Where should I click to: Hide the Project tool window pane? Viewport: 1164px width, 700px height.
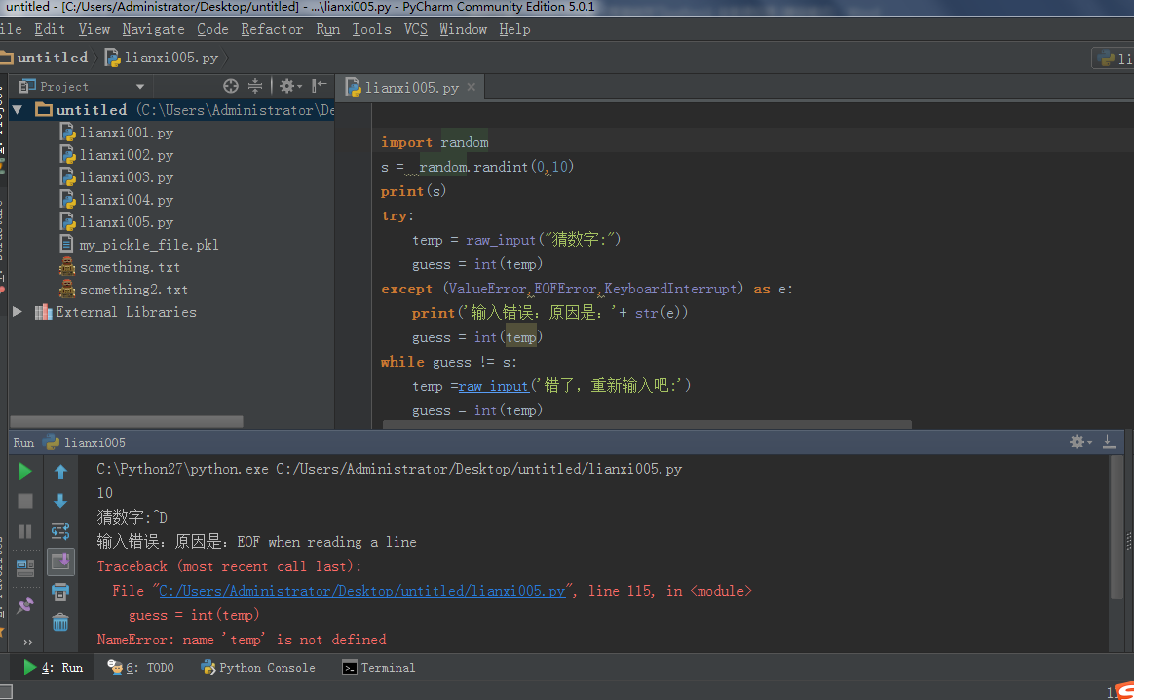(319, 86)
